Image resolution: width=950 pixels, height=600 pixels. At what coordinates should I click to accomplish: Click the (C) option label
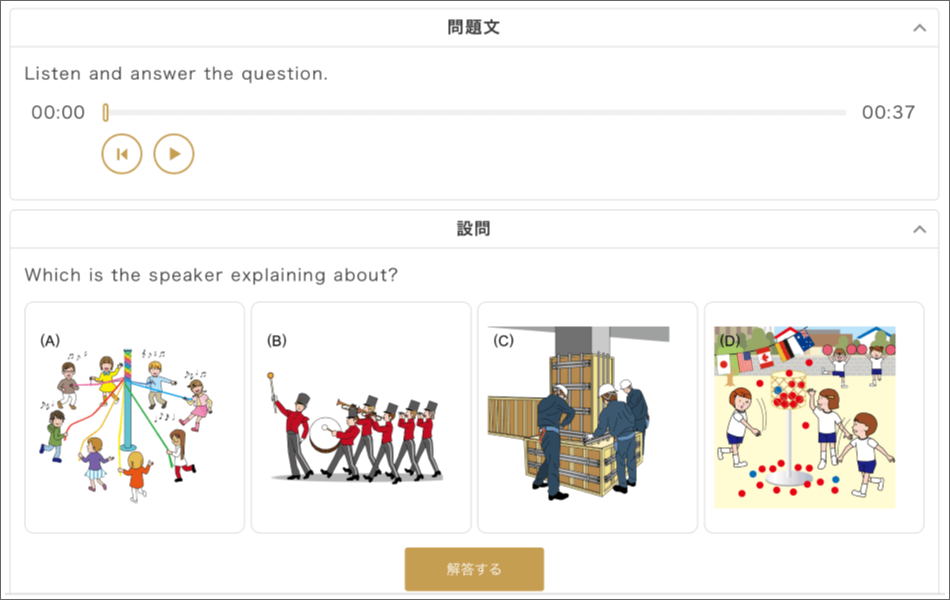503,341
